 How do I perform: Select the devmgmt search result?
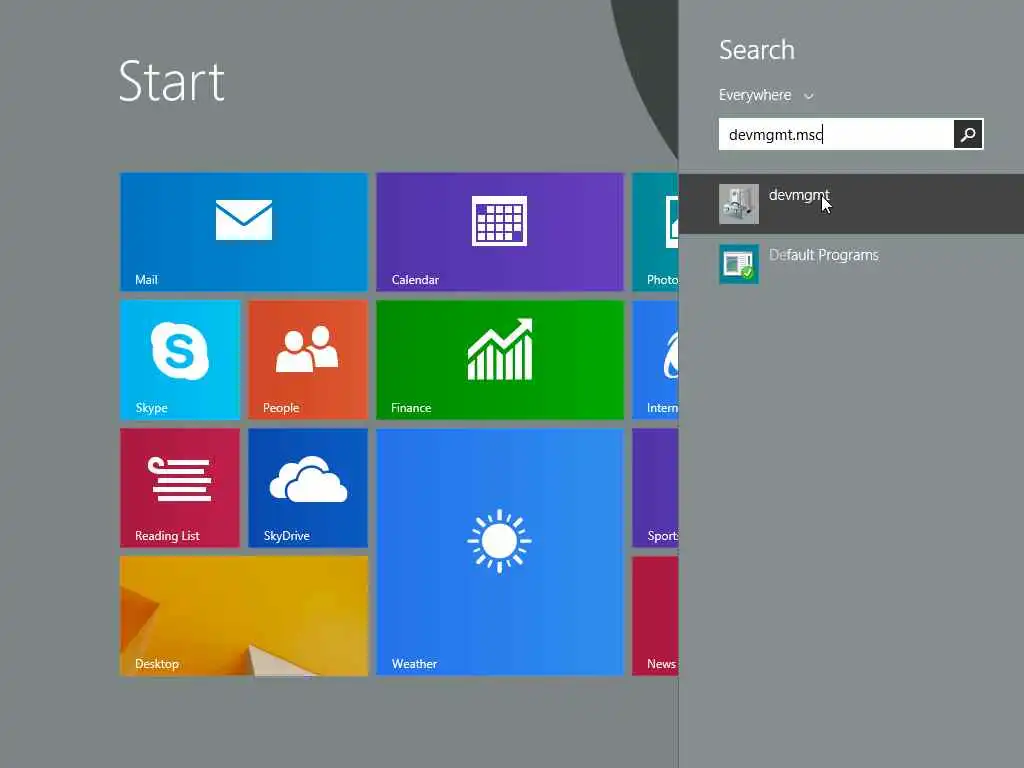coord(851,204)
